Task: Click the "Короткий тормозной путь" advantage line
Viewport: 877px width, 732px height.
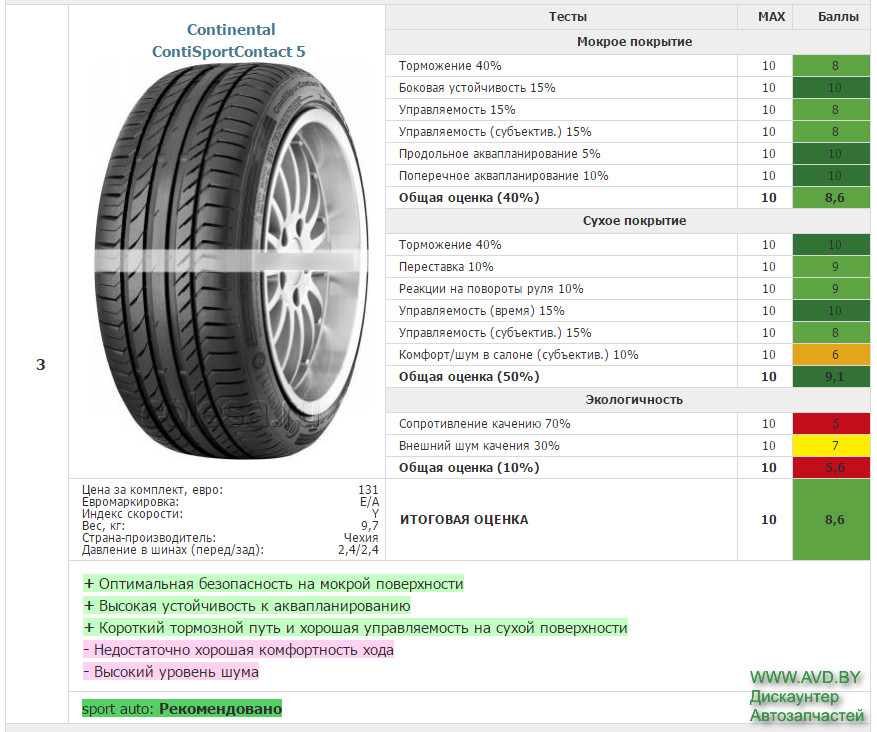Action: (355, 628)
